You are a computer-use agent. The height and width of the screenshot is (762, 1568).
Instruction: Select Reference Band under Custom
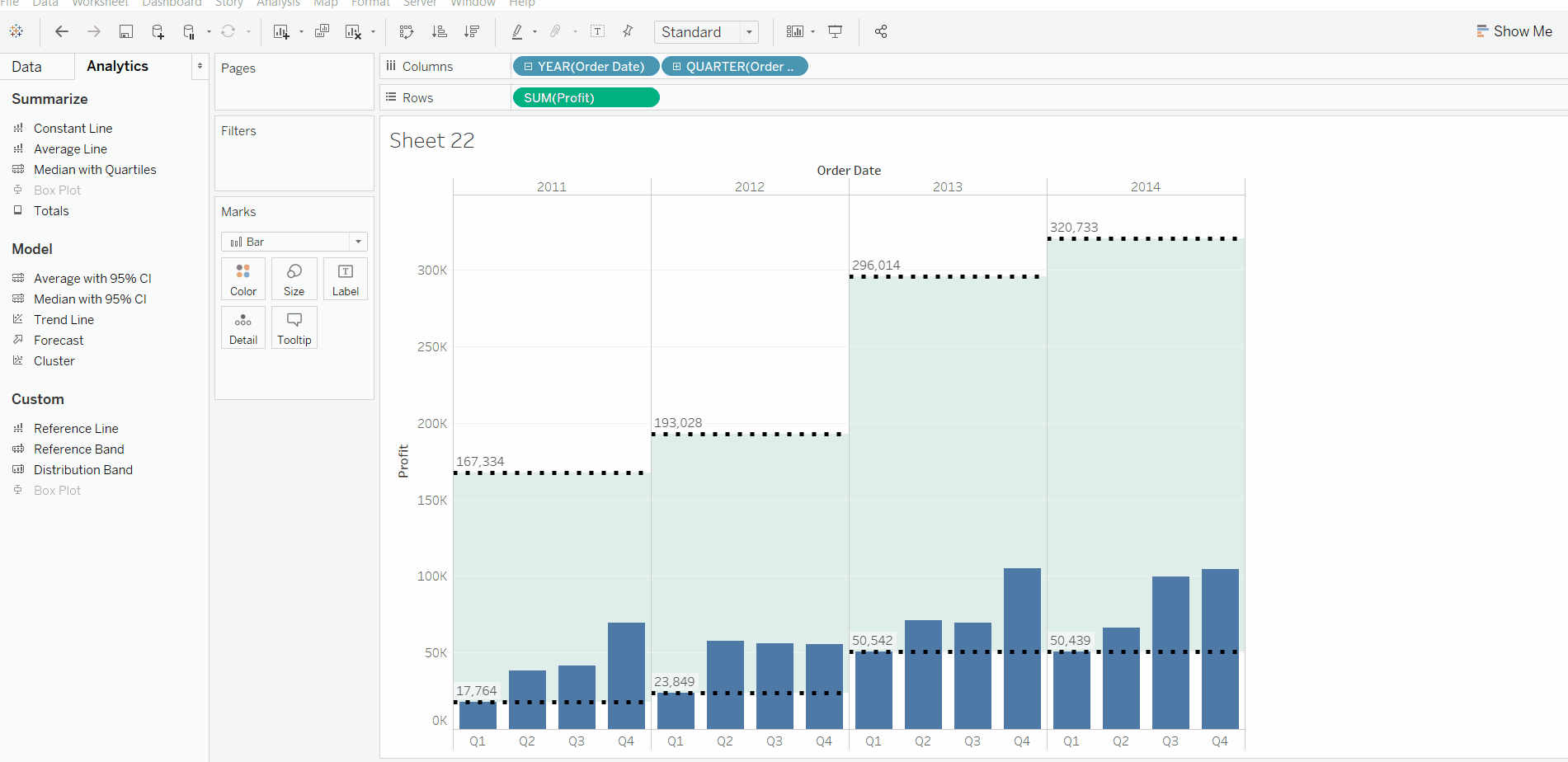(x=79, y=449)
